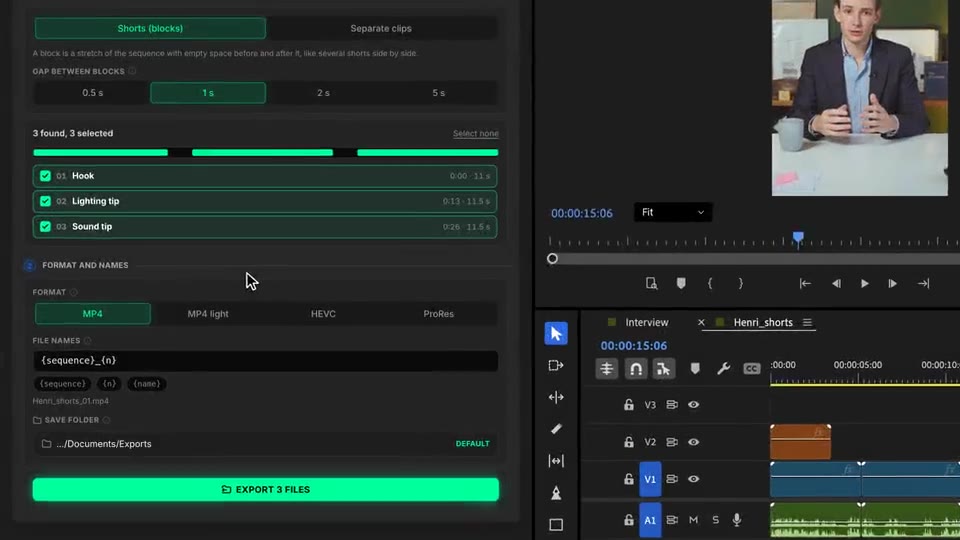960x540 pixels.
Task: Uncheck the Hook block checkbox
Action: [x=45, y=176]
